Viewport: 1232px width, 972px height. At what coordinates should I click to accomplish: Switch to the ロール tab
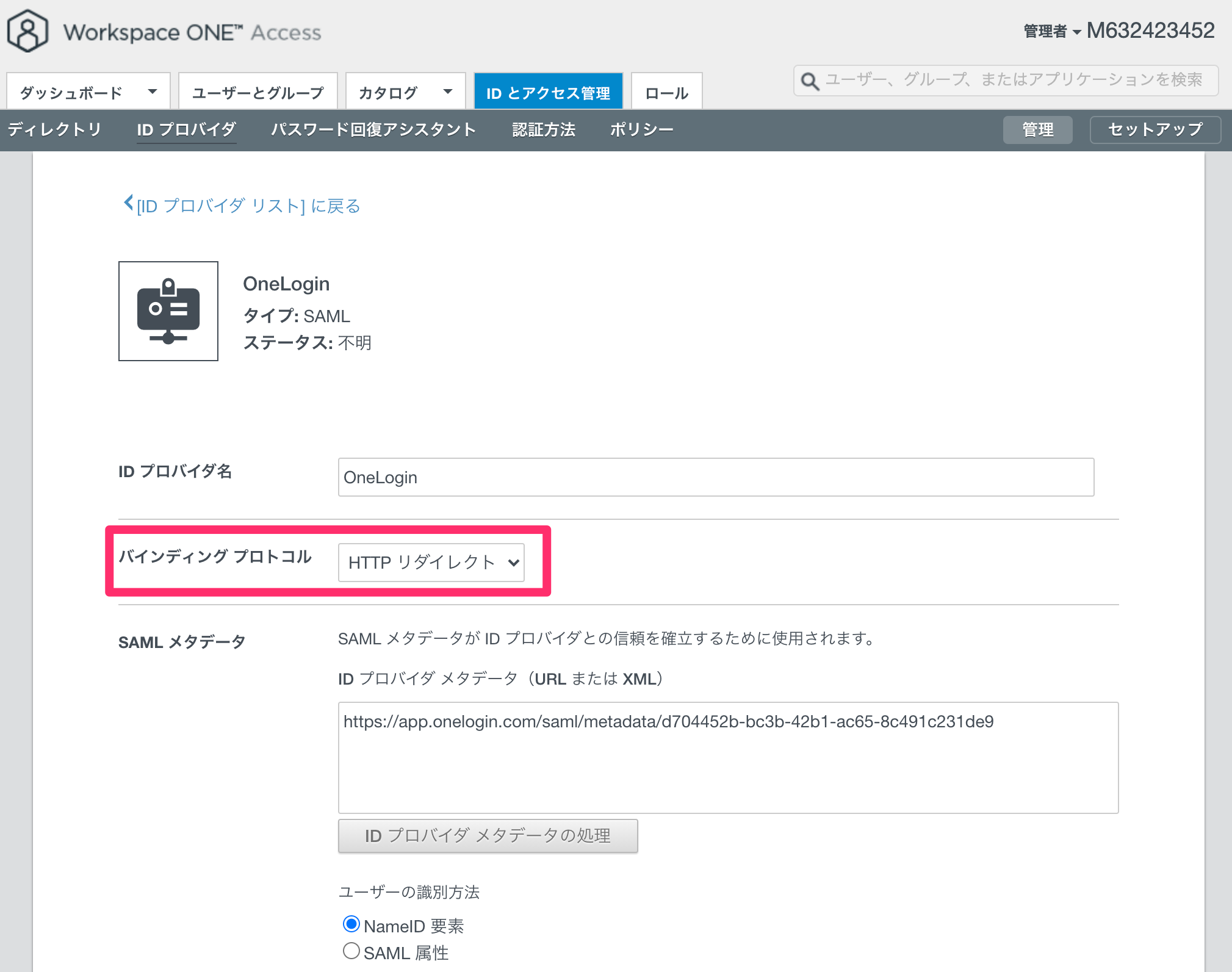tap(667, 92)
